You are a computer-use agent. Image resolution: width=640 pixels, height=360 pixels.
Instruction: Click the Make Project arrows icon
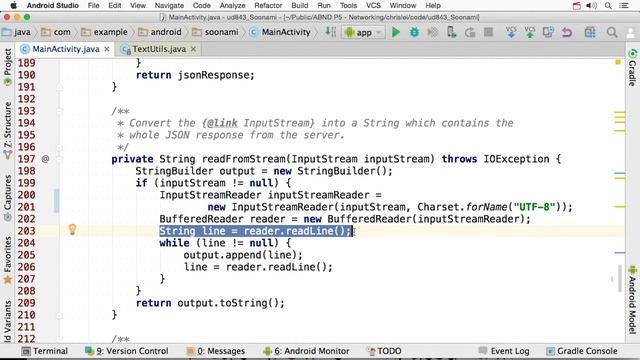pos(330,32)
